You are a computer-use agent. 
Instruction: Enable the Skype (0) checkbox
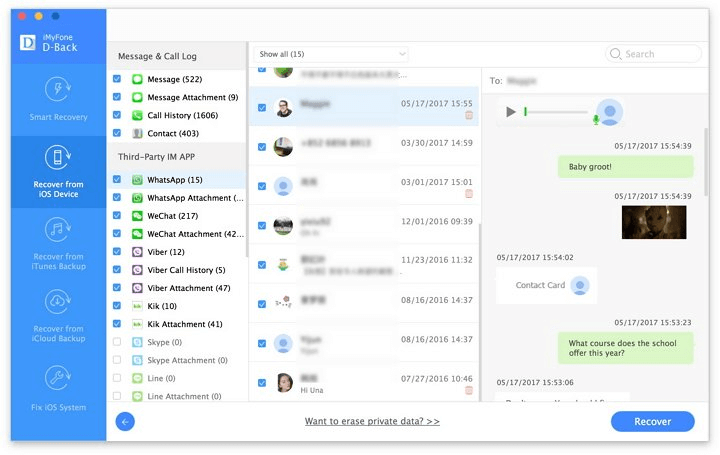(117, 342)
